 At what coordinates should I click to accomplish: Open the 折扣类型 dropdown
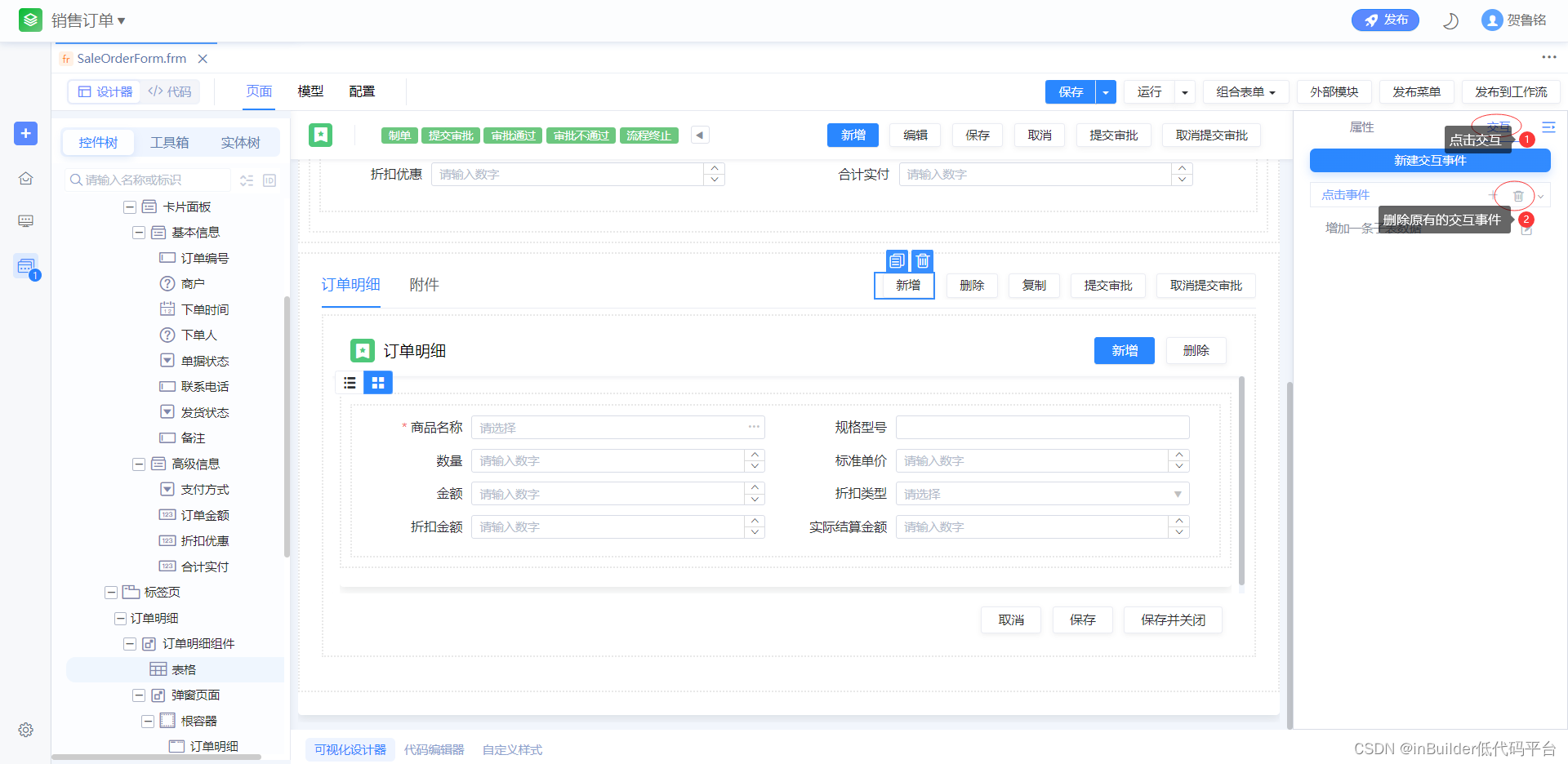click(x=1177, y=494)
